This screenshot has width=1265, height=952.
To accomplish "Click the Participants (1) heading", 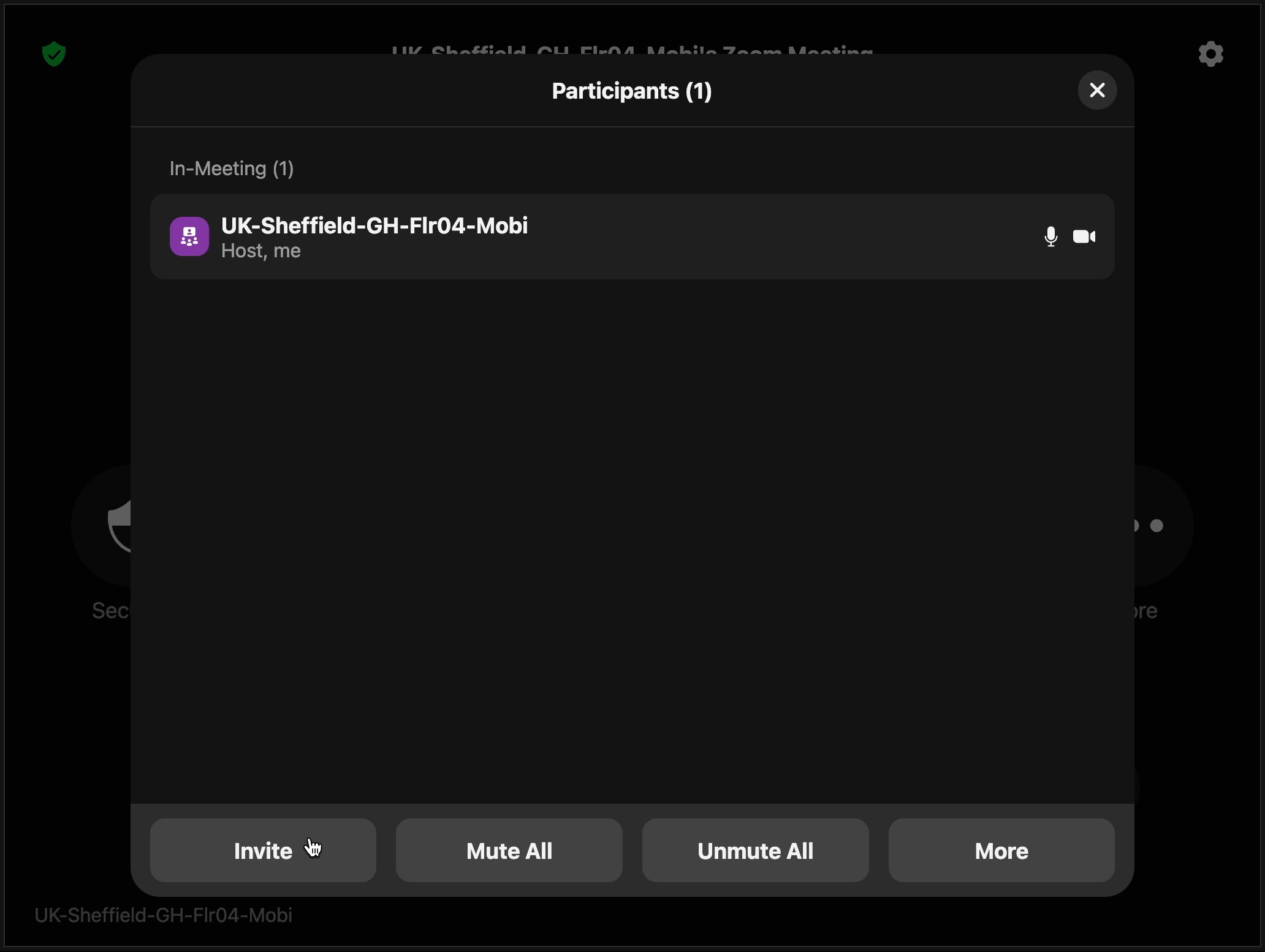I will 631,91.
